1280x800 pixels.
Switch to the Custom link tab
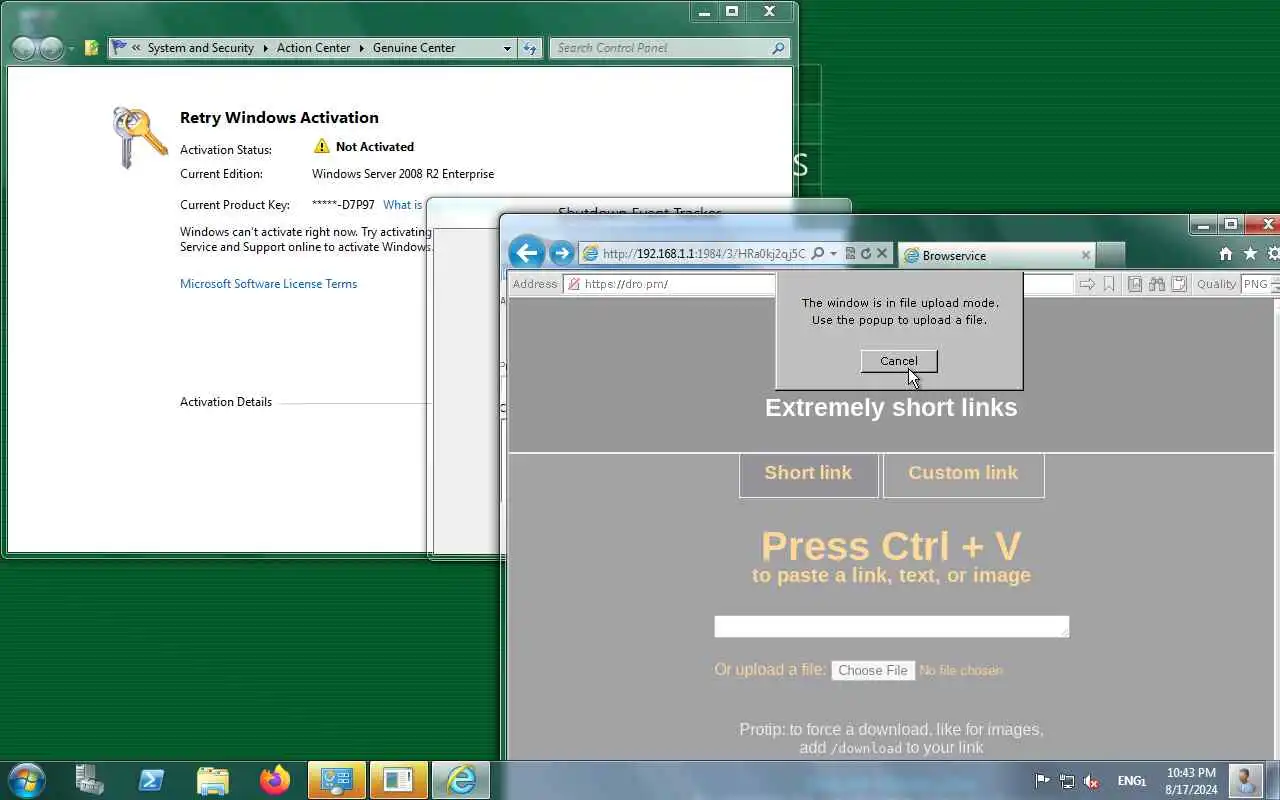tap(963, 474)
